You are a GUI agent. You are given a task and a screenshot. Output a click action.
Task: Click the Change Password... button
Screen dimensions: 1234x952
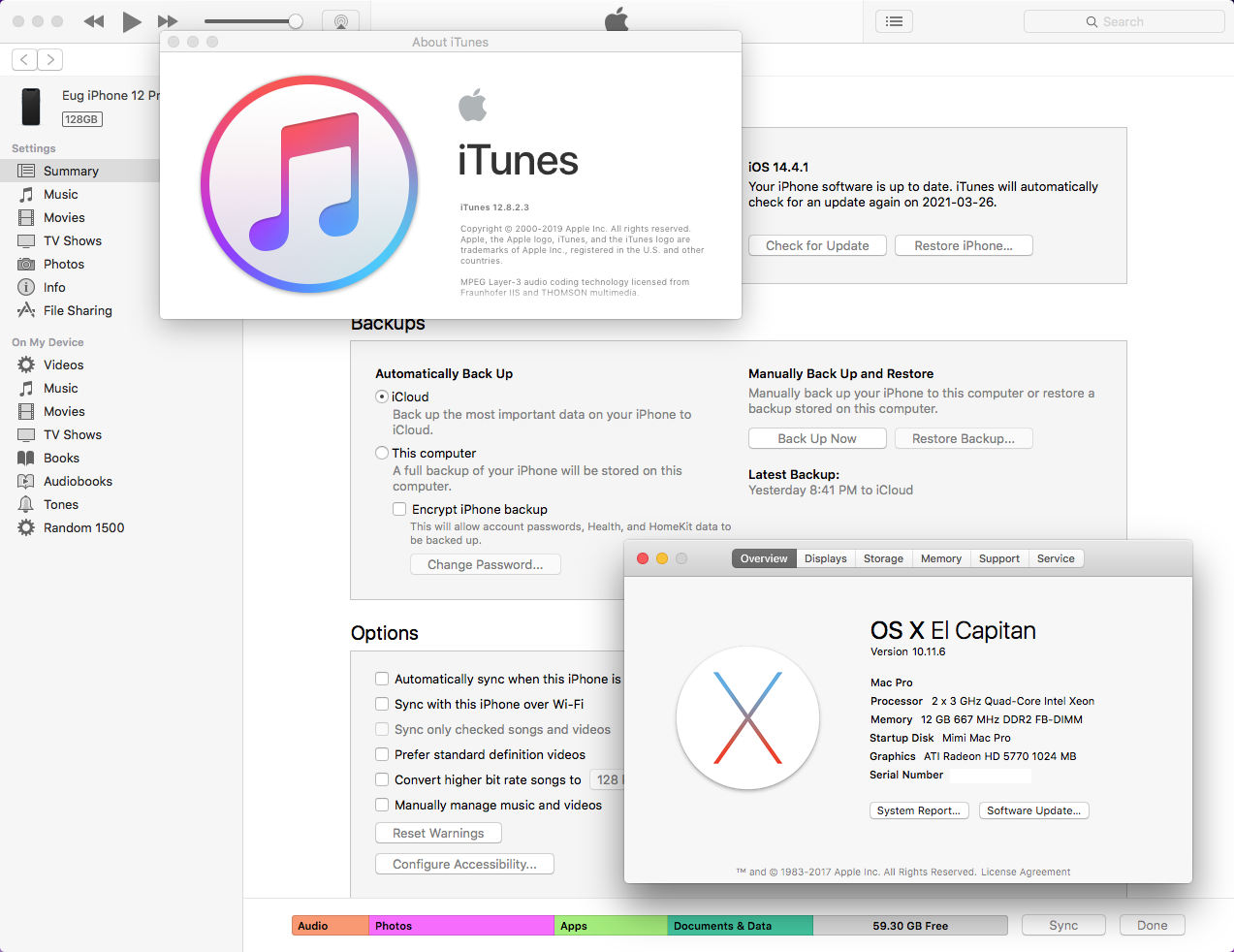click(486, 564)
